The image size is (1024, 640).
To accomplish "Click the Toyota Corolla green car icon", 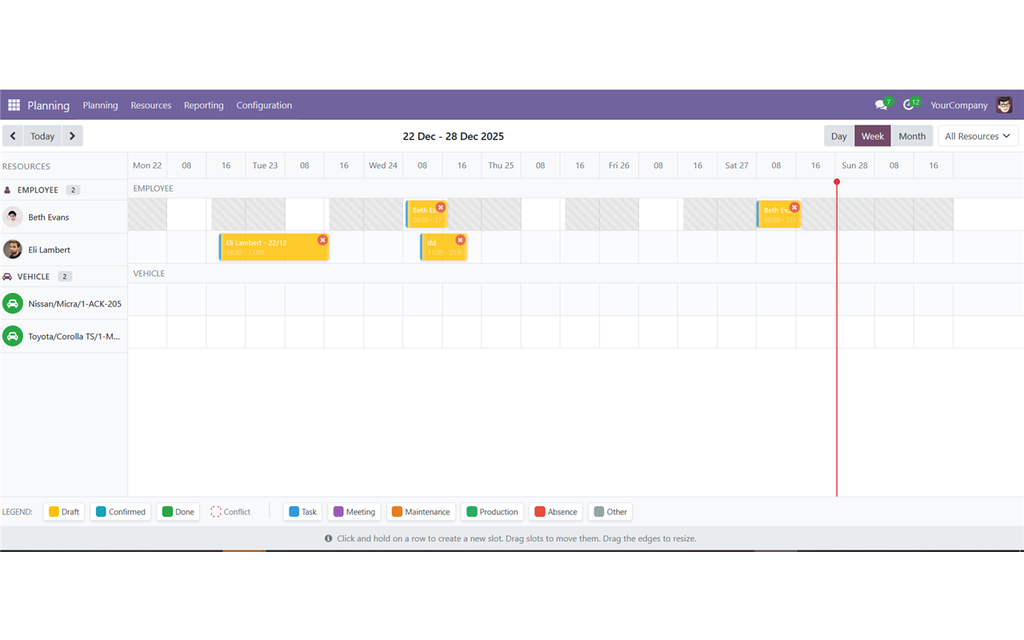I will coord(12,336).
